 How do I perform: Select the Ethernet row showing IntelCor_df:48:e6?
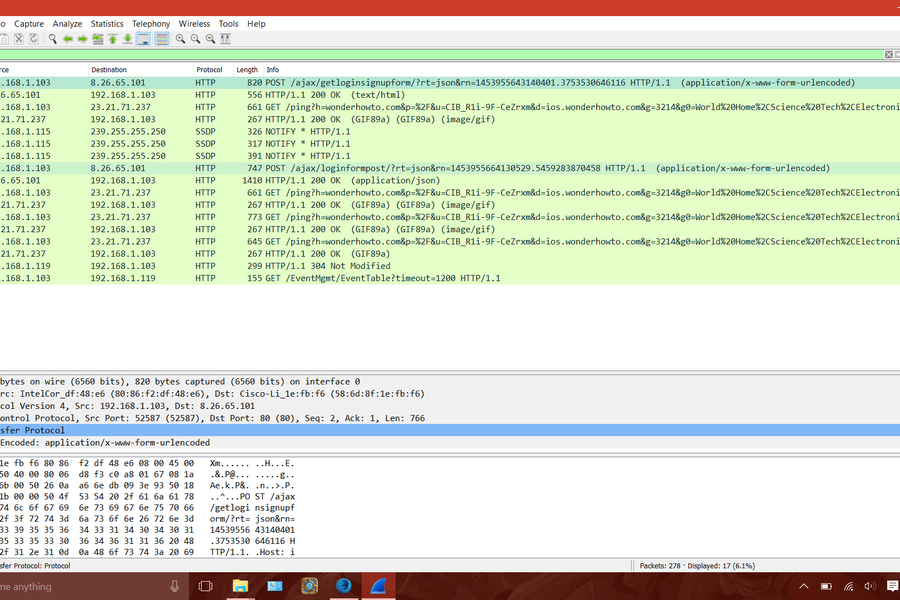[x=450, y=394]
